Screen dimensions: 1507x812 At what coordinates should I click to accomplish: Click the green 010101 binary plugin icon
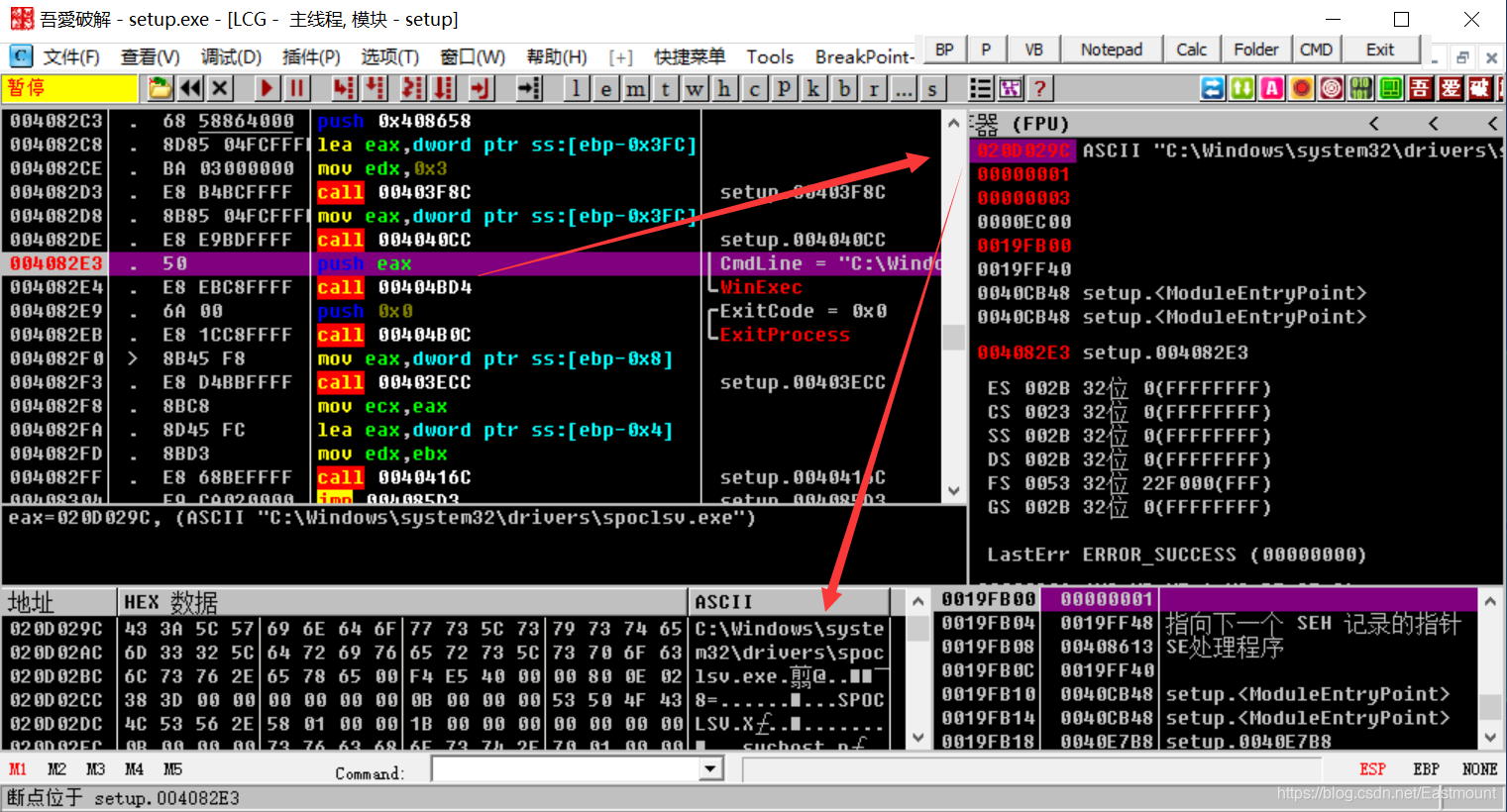coord(1361,89)
